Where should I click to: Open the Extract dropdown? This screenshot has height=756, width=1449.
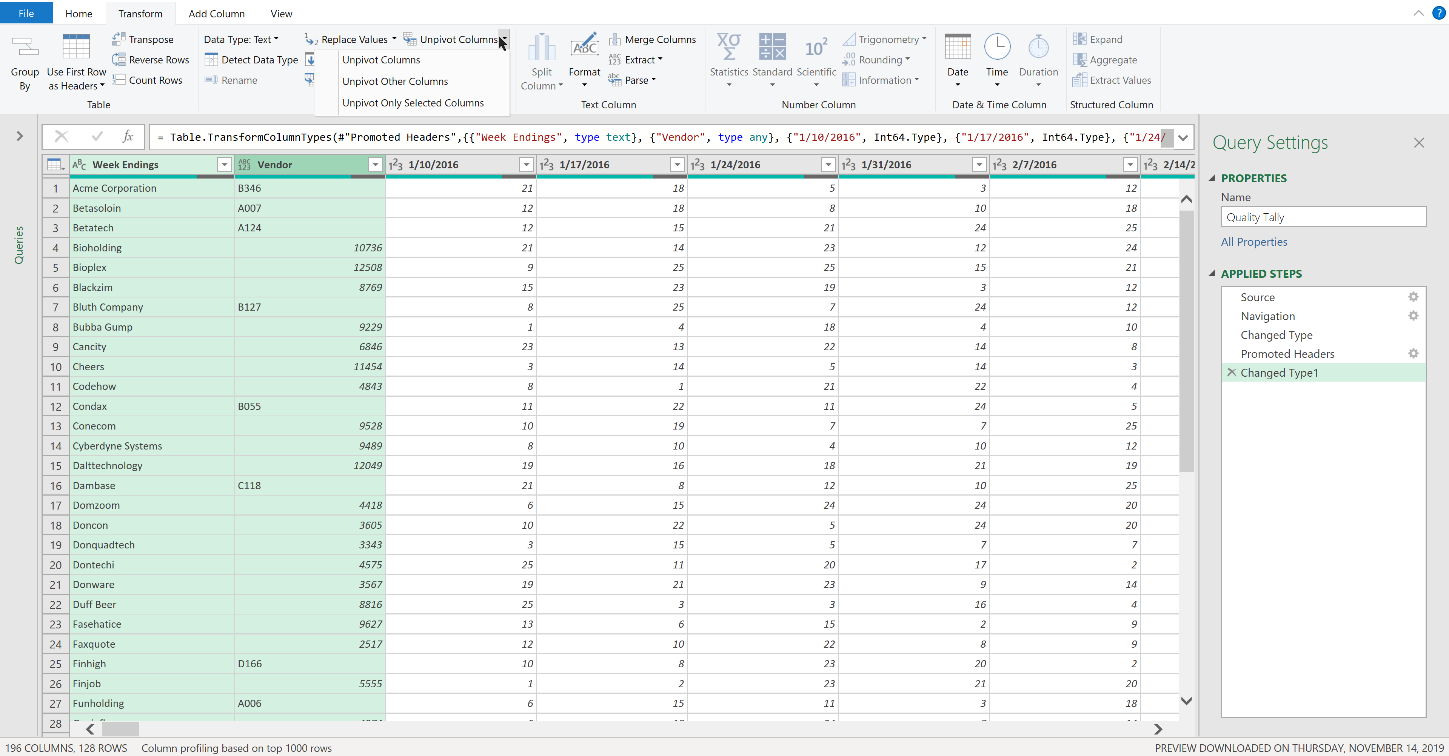pyautogui.click(x=635, y=60)
